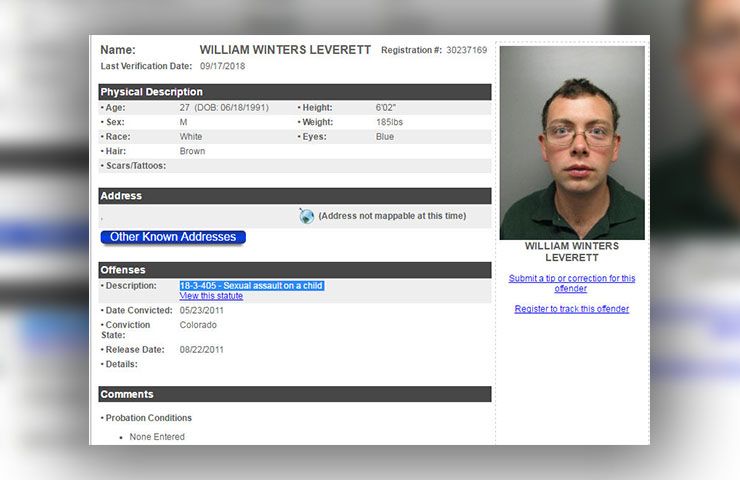
Task: Follow the View this statute link
Action: 211,296
